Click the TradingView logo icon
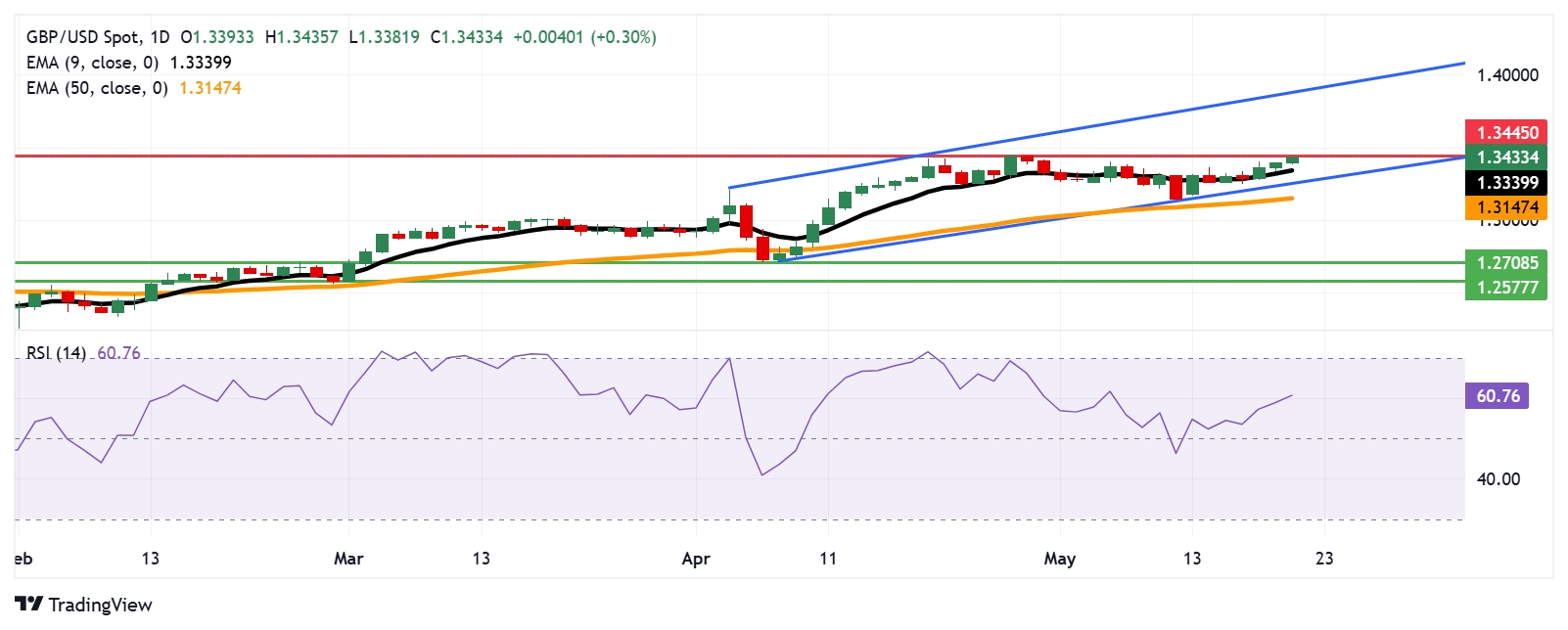The width and height of the screenshot is (1568, 630). (28, 605)
